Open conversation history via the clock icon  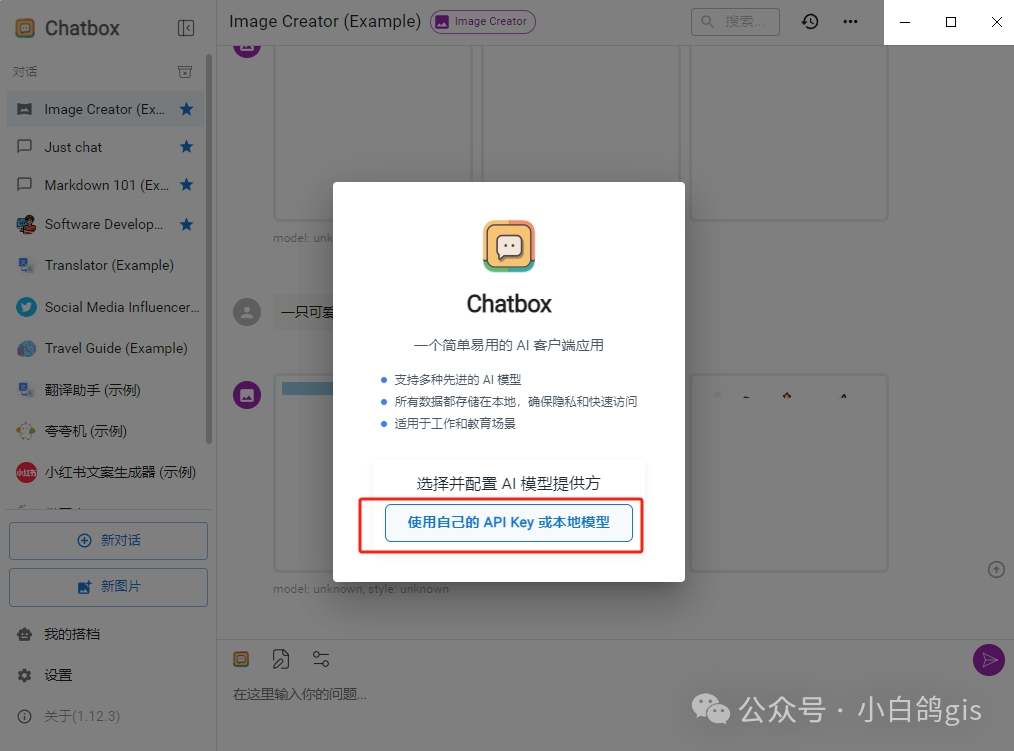pos(809,21)
